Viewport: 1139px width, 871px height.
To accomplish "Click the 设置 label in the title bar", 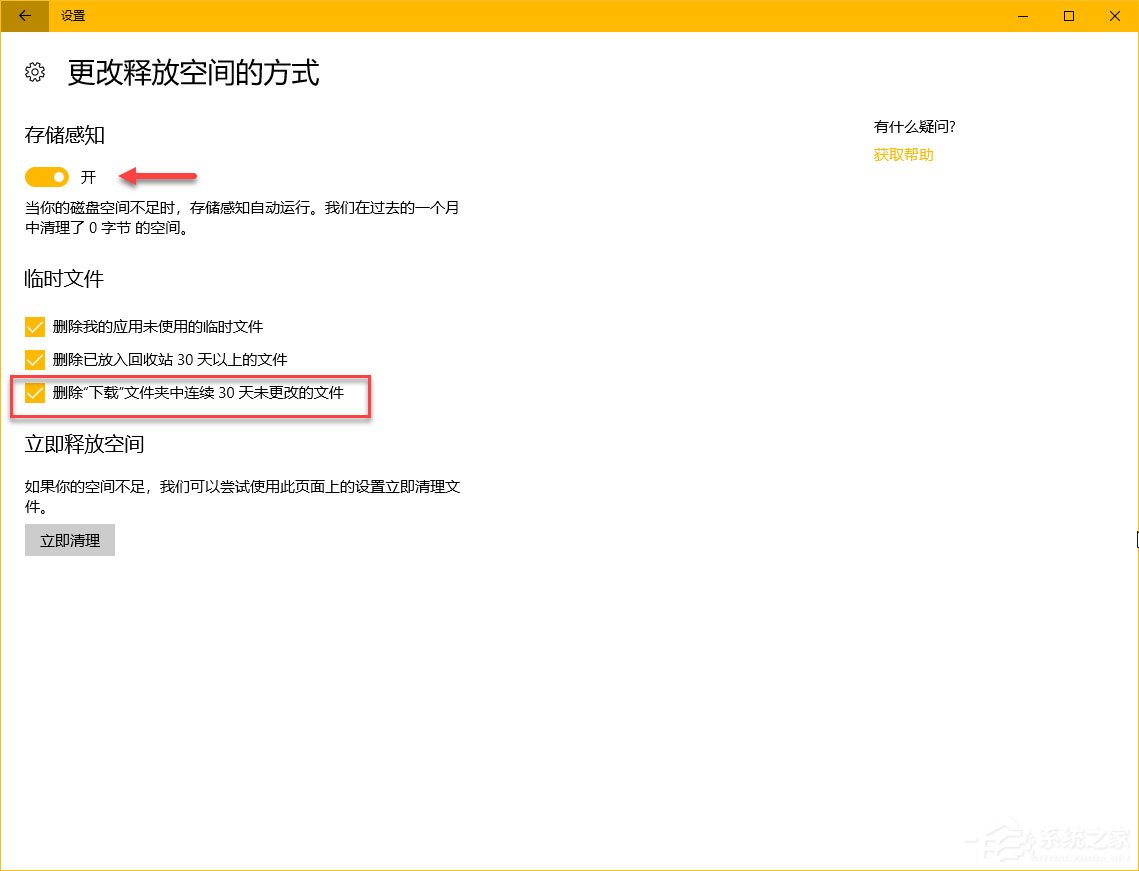I will pyautogui.click(x=72, y=16).
